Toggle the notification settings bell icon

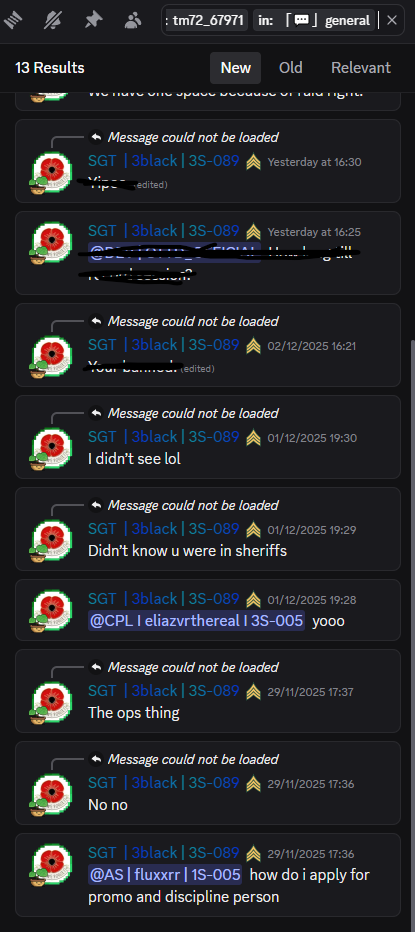[x=53, y=21]
